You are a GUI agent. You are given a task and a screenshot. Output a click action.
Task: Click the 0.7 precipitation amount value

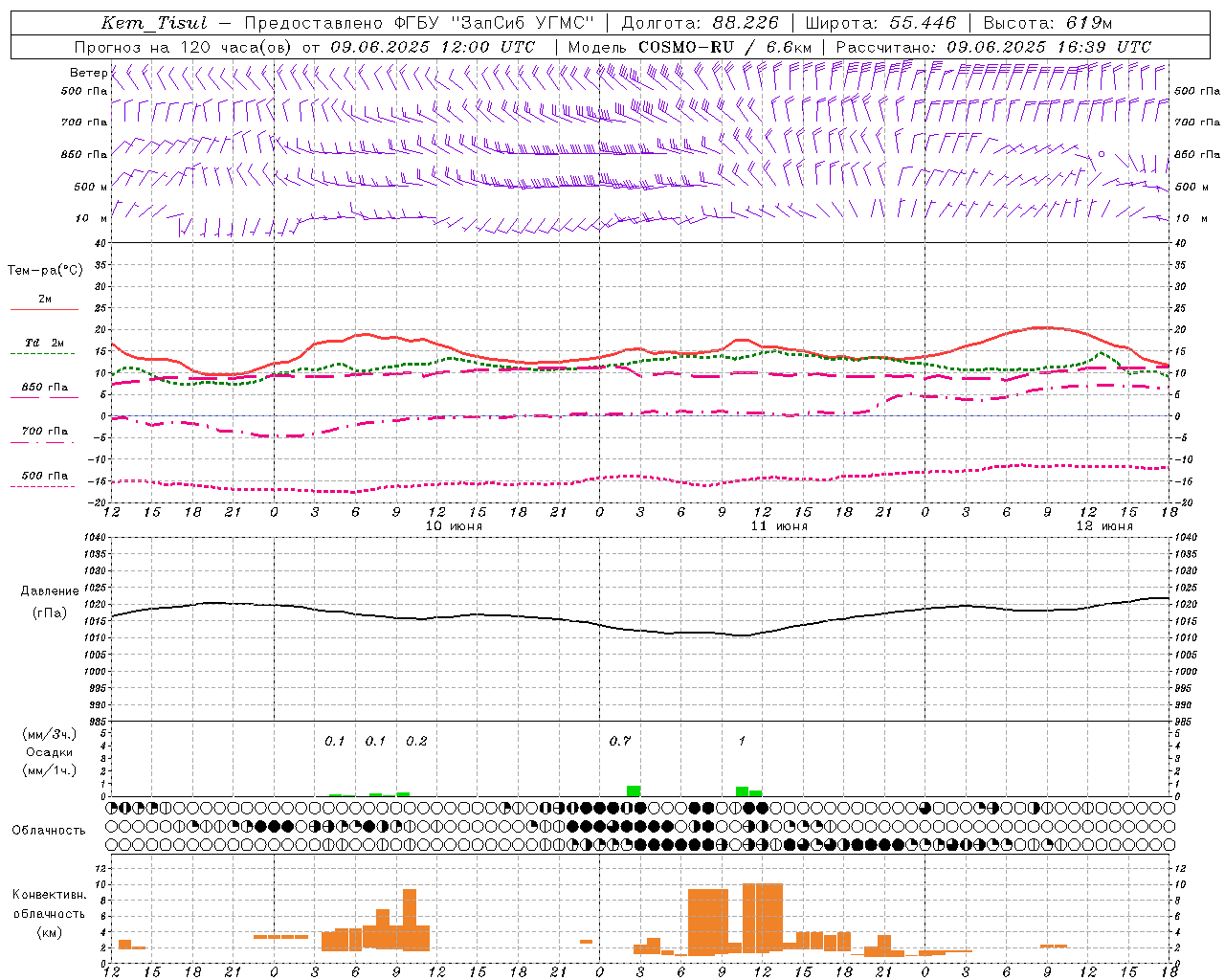tap(620, 741)
